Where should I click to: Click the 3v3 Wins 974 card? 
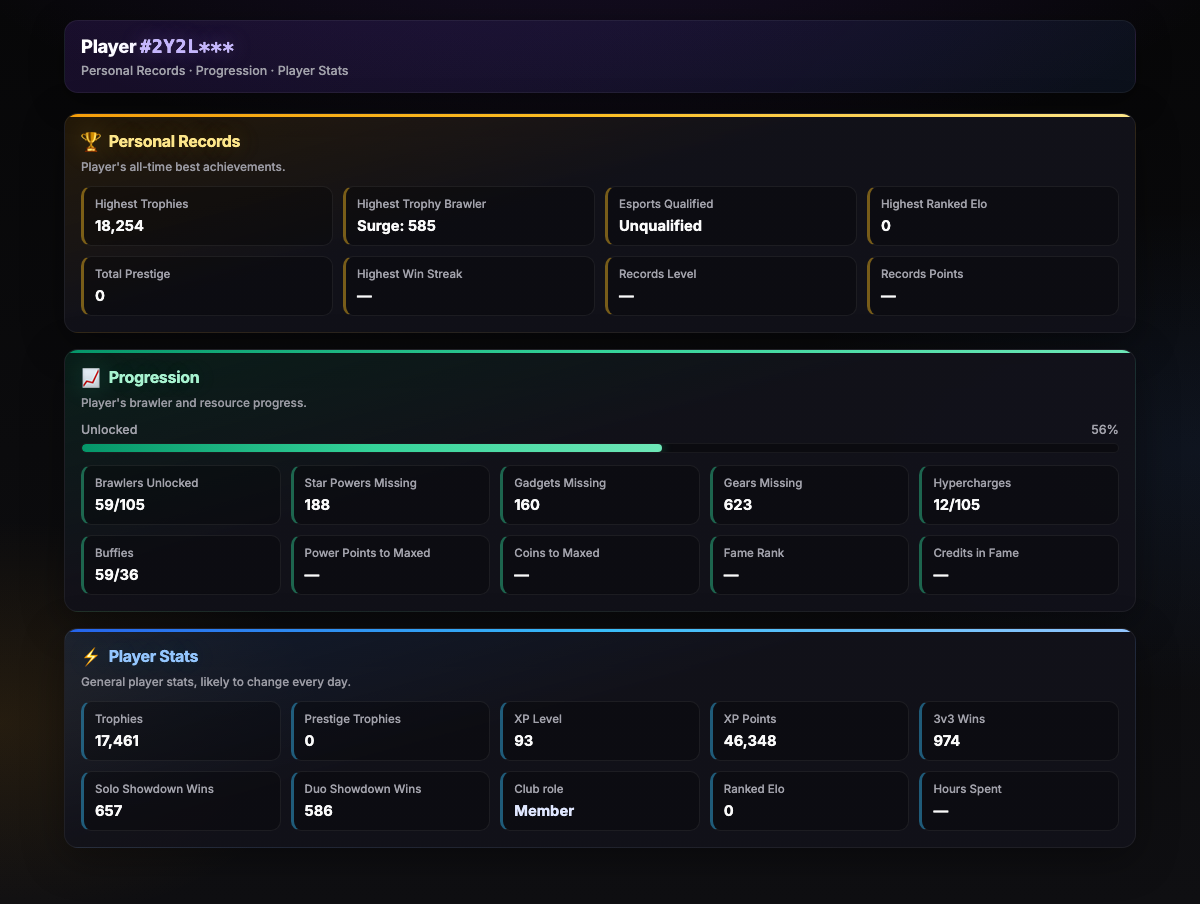tap(1019, 731)
